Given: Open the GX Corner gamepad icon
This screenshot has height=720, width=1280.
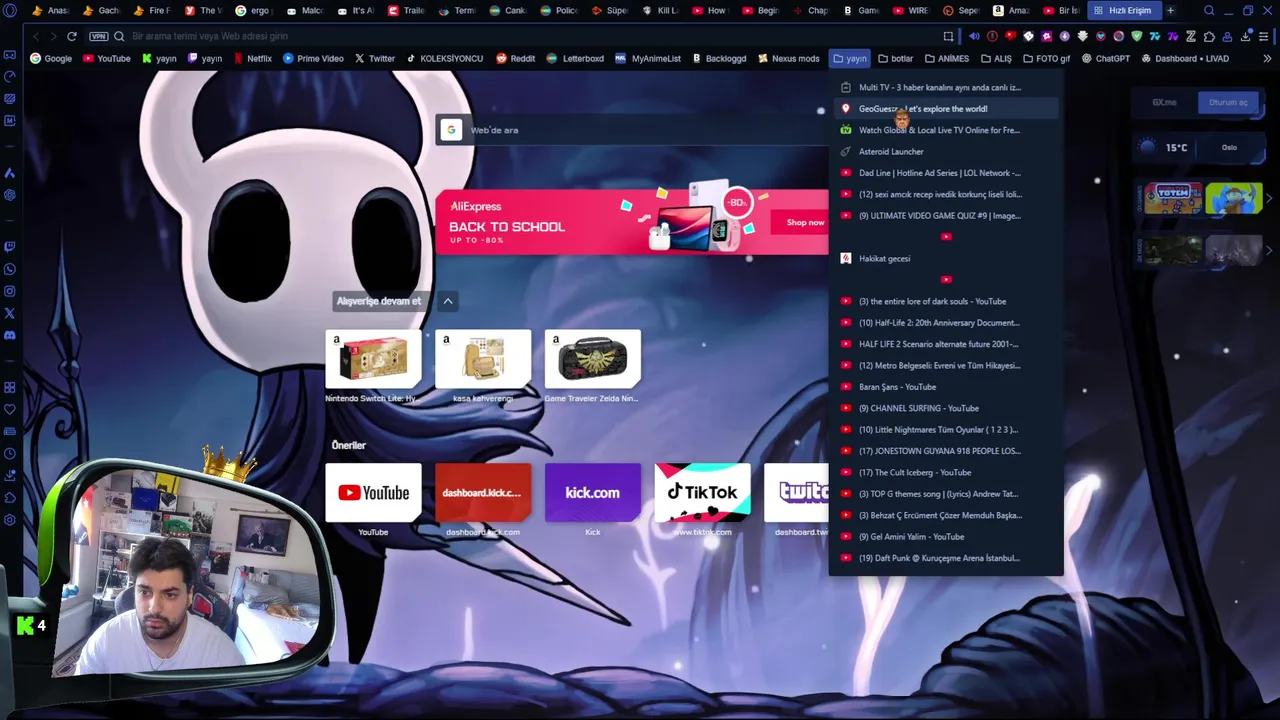Looking at the screenshot, I should 10,54.
